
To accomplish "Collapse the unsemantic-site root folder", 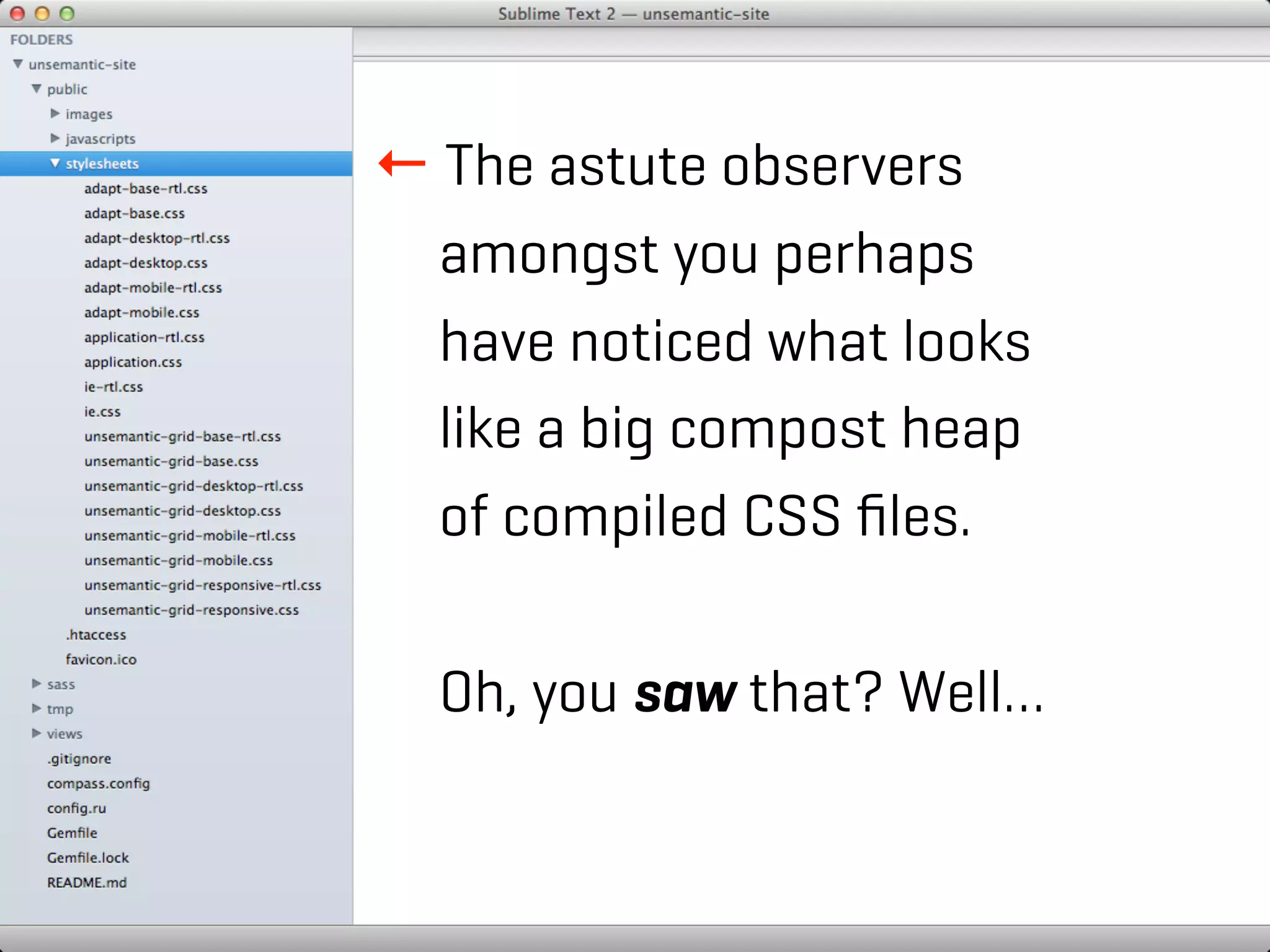I will pyautogui.click(x=18, y=64).
